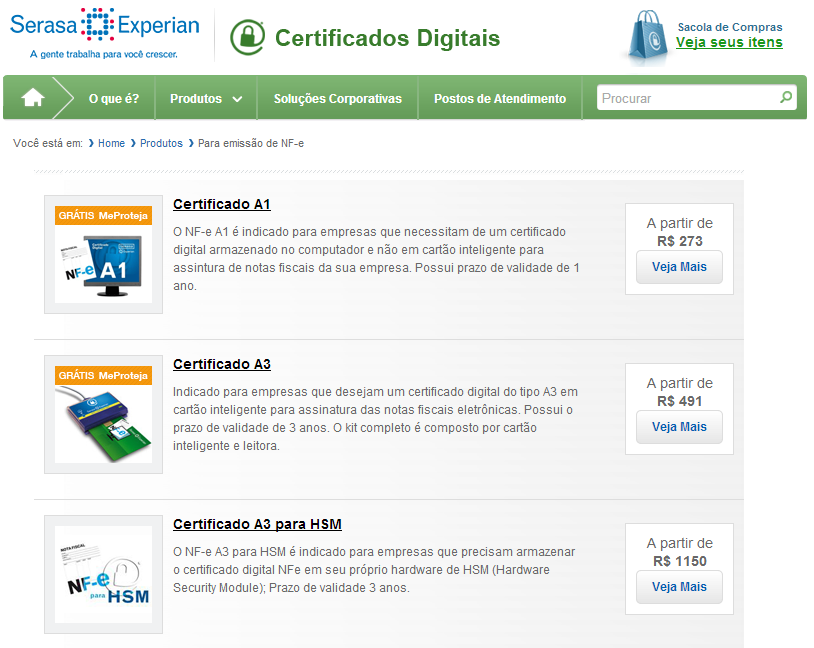Click the R$ 273 price text
Viewport: 814px width, 648px height.
[x=680, y=241]
